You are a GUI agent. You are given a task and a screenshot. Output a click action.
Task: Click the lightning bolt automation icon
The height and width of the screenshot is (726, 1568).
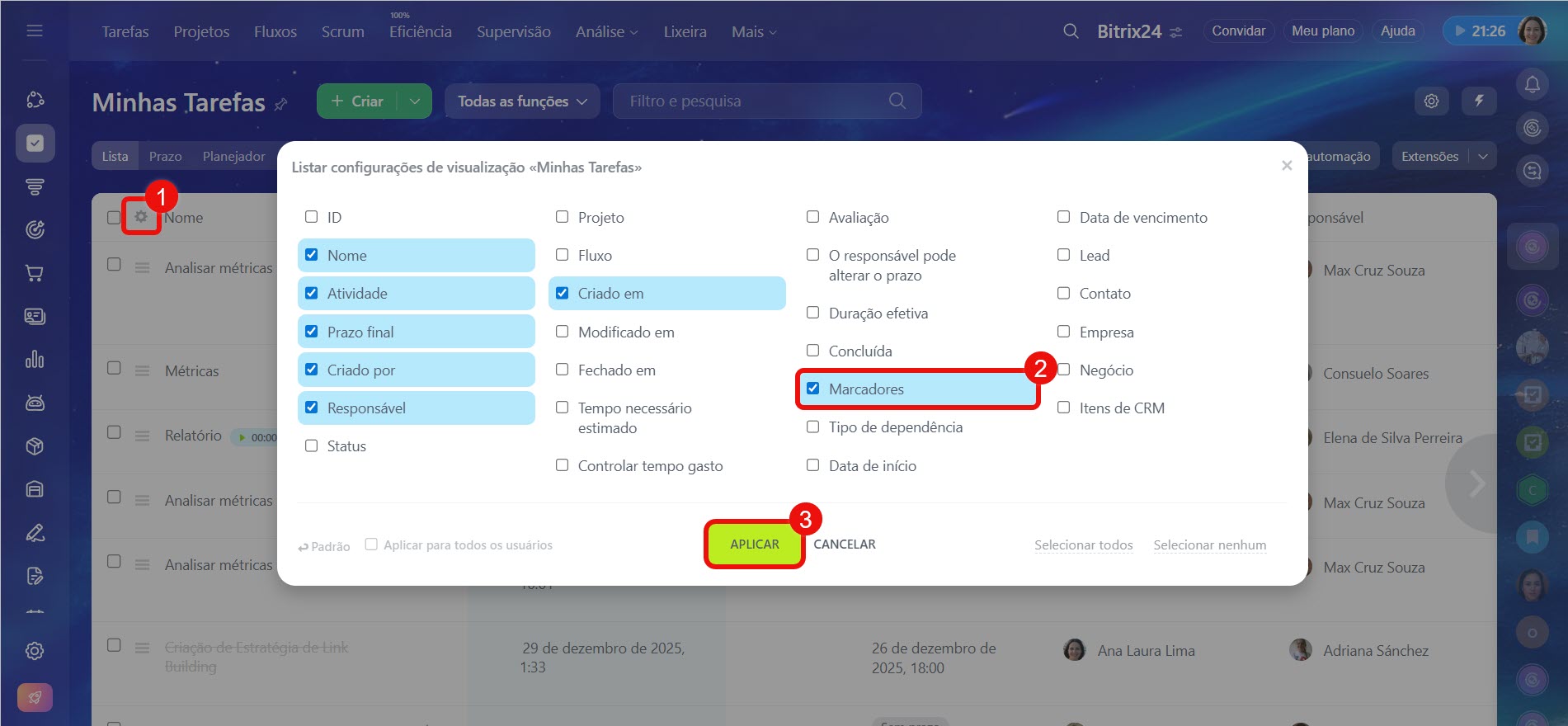click(x=1479, y=101)
